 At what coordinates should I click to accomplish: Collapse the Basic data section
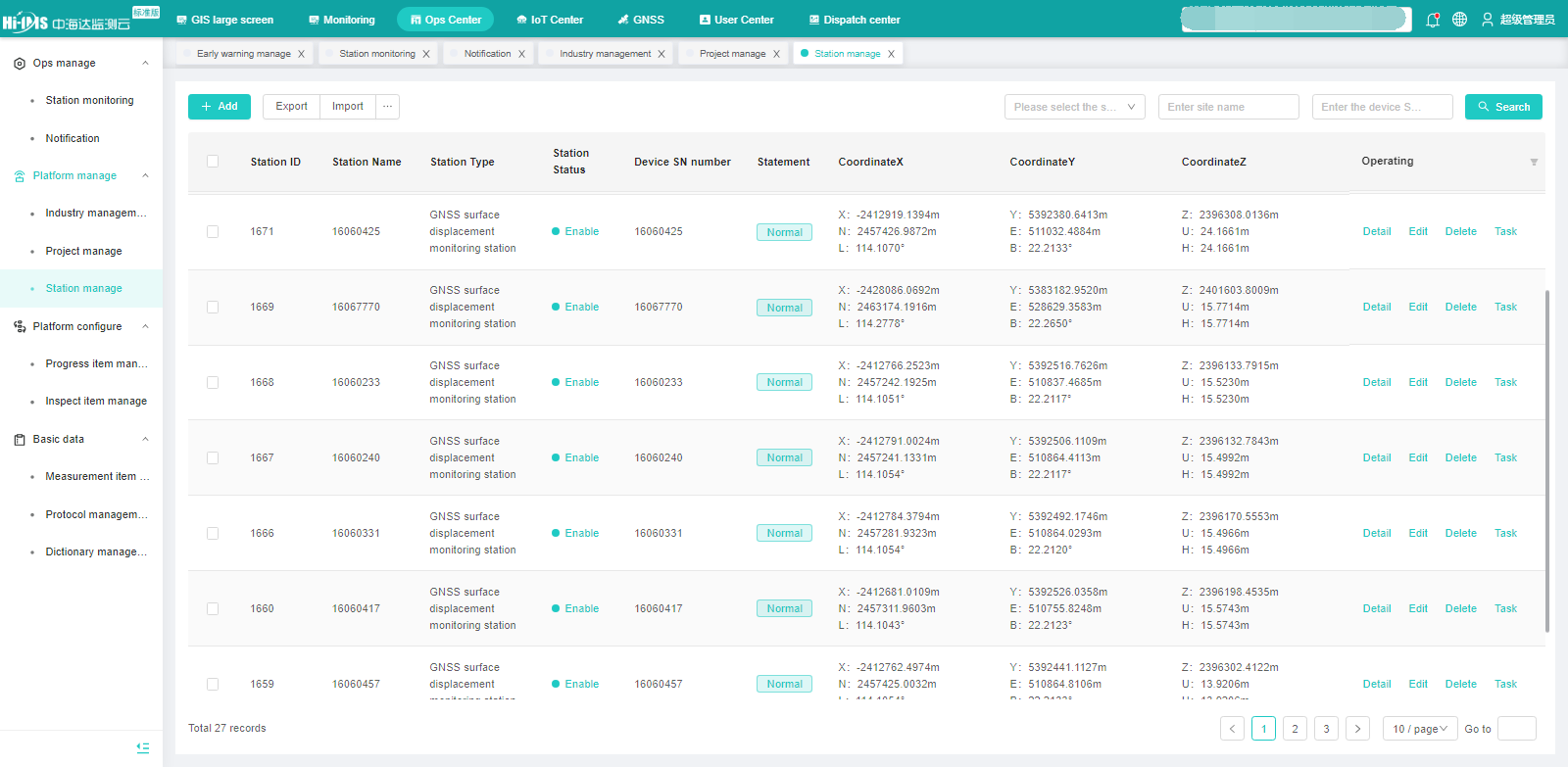(145, 439)
